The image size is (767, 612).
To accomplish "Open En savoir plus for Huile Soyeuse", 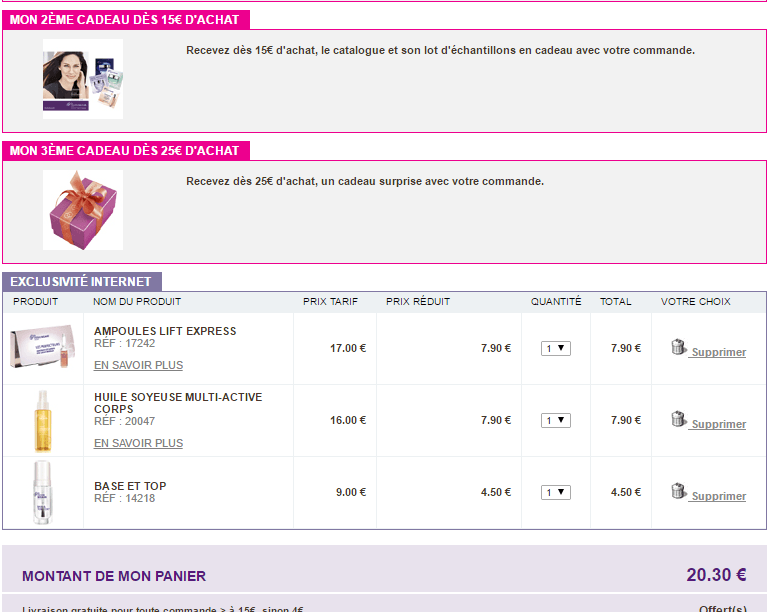I will point(138,443).
